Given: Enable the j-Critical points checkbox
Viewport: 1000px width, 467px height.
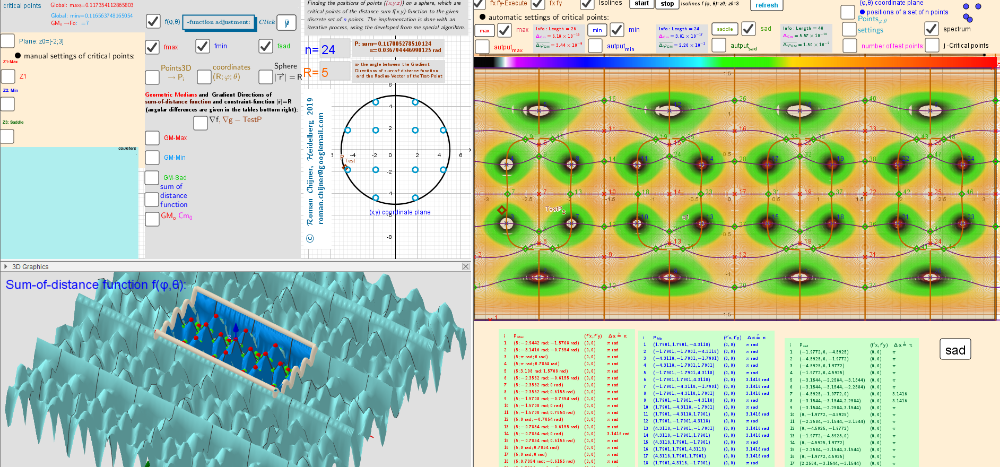Looking at the screenshot, I should 932,46.
